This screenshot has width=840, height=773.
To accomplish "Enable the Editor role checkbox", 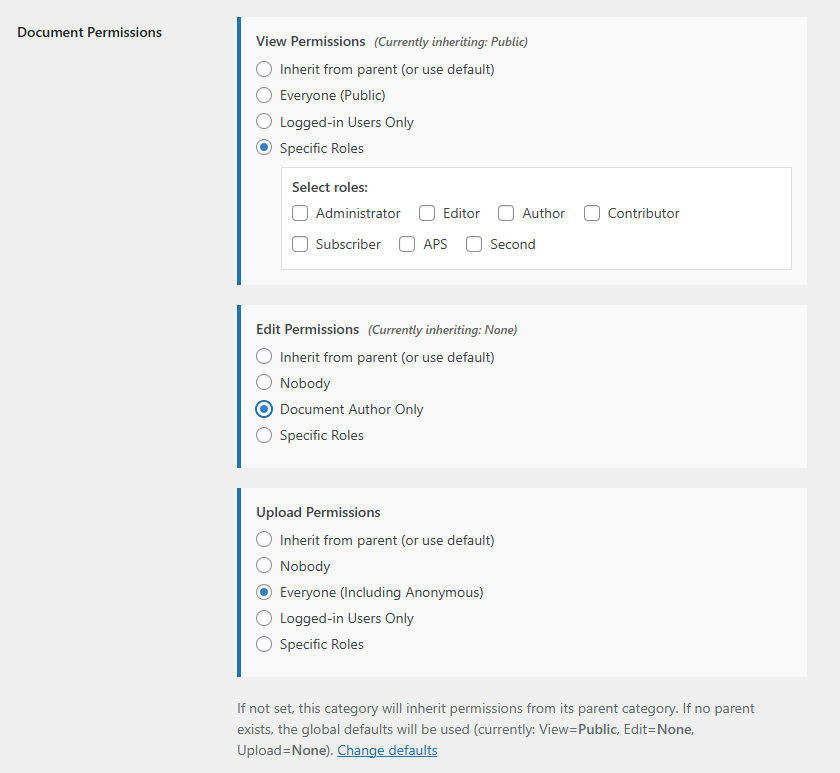I will (427, 213).
